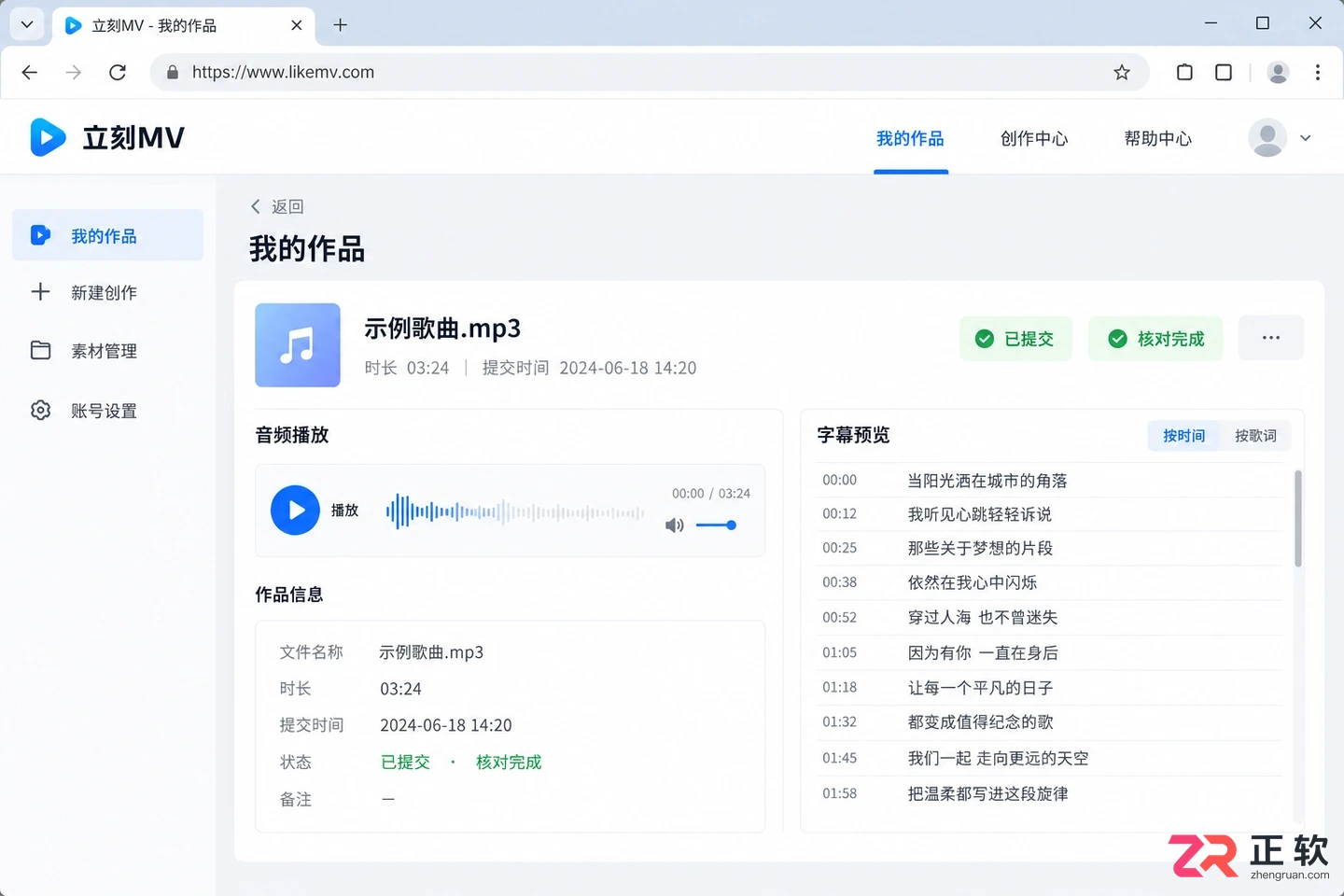Play the audio with the blue play button
This screenshot has height=896, width=1344.
point(295,511)
